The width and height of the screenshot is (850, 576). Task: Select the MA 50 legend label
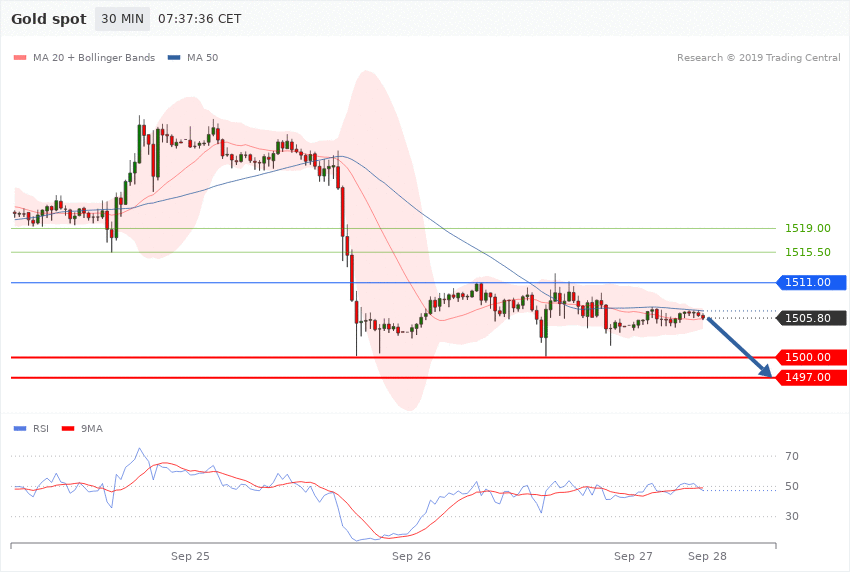202,57
